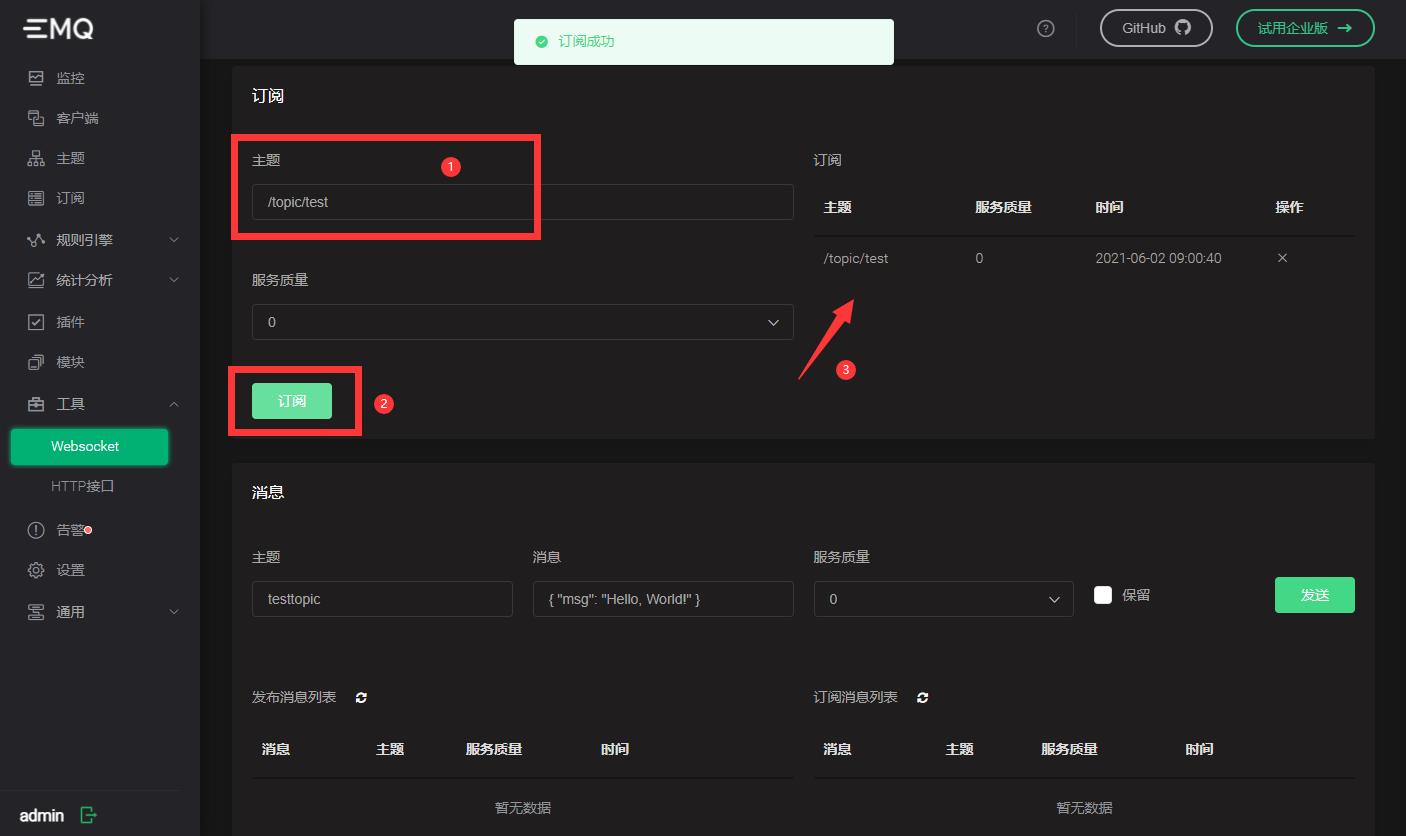The image size is (1406, 836).
Task: Open 监控 in the sidebar
Action: pyautogui.click(x=70, y=77)
